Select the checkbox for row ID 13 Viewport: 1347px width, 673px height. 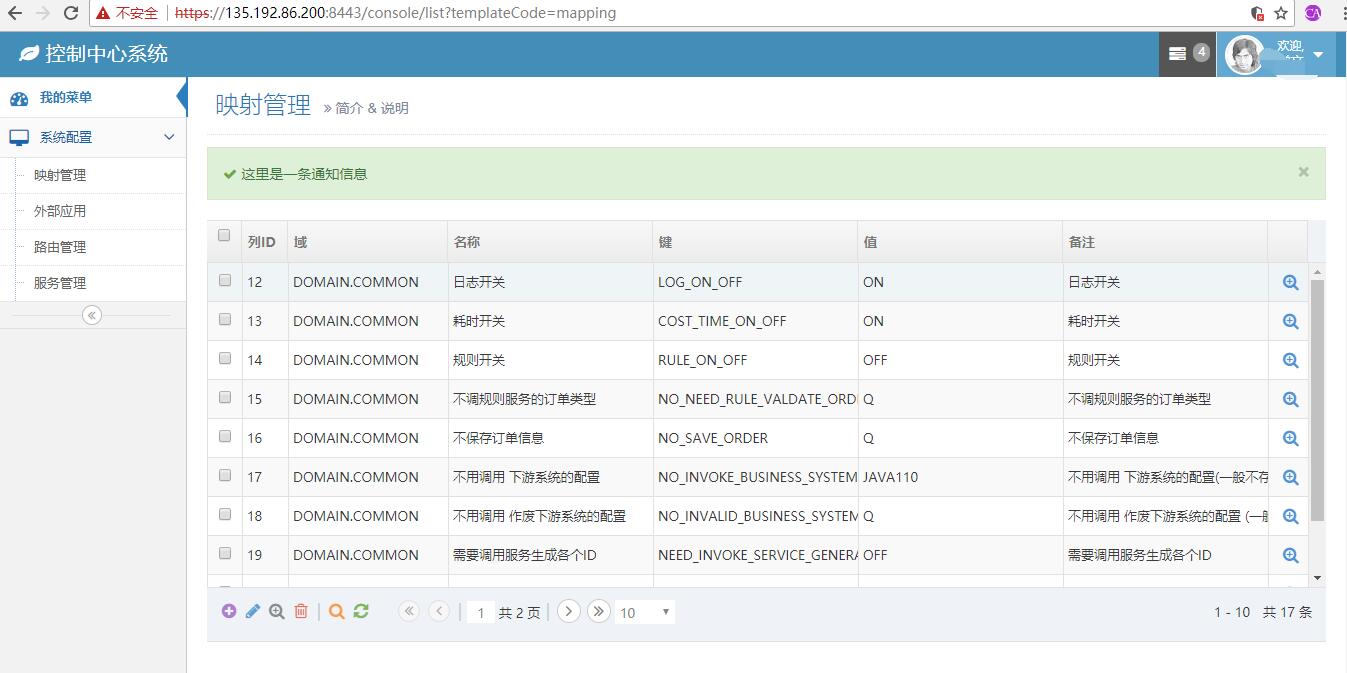(225, 320)
